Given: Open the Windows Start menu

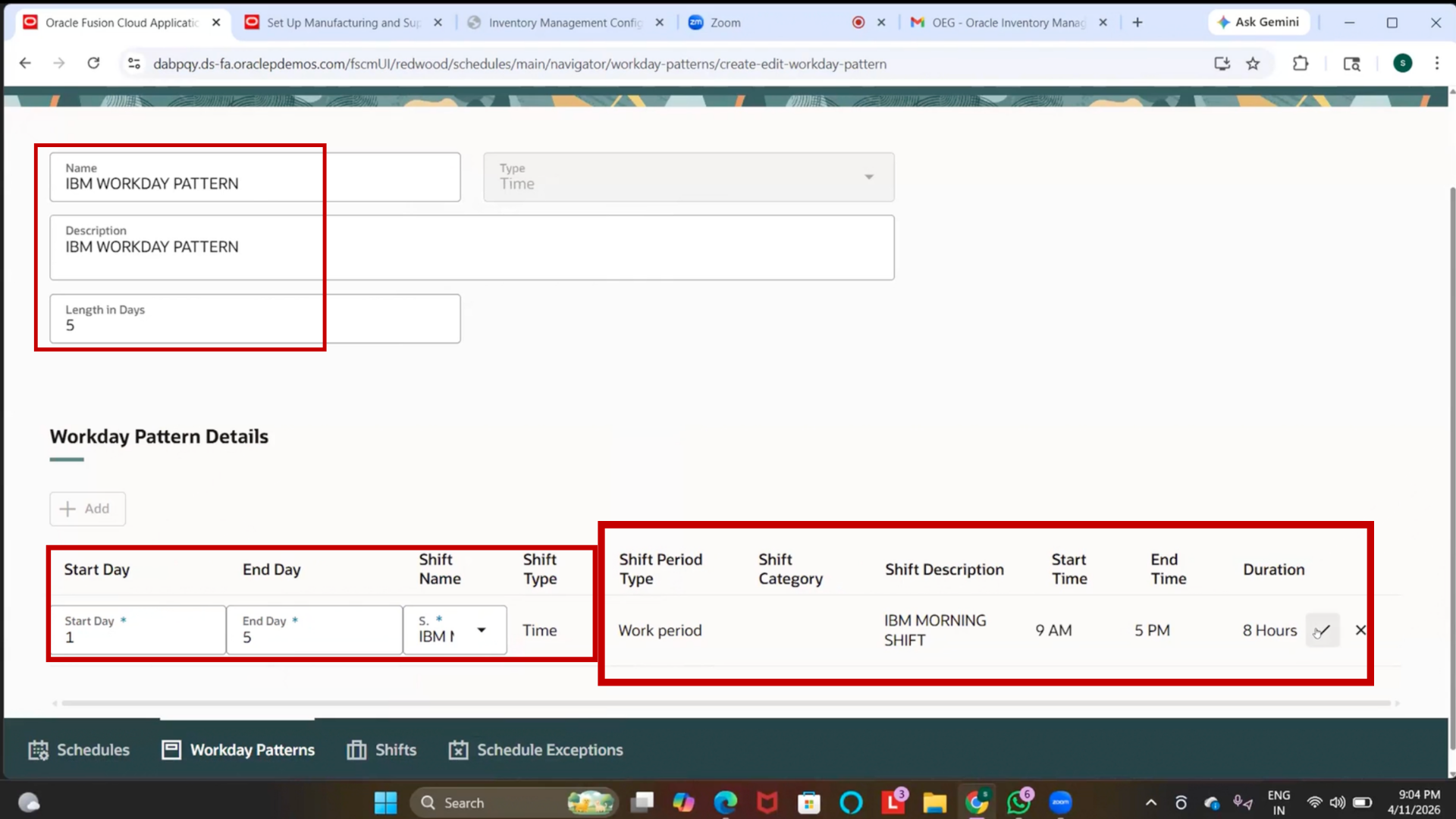Looking at the screenshot, I should (385, 802).
